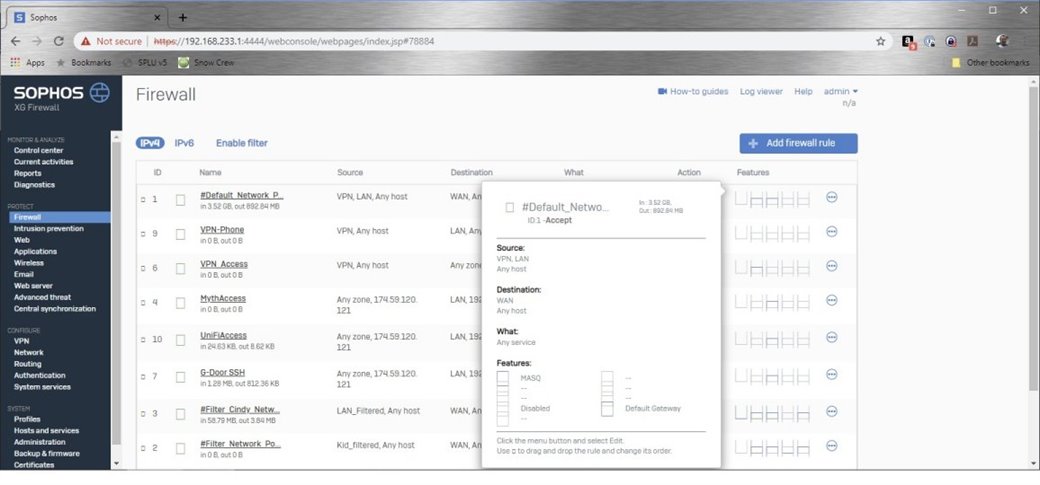Open the Log viewer link
The height and width of the screenshot is (485, 1040).
[x=761, y=92]
